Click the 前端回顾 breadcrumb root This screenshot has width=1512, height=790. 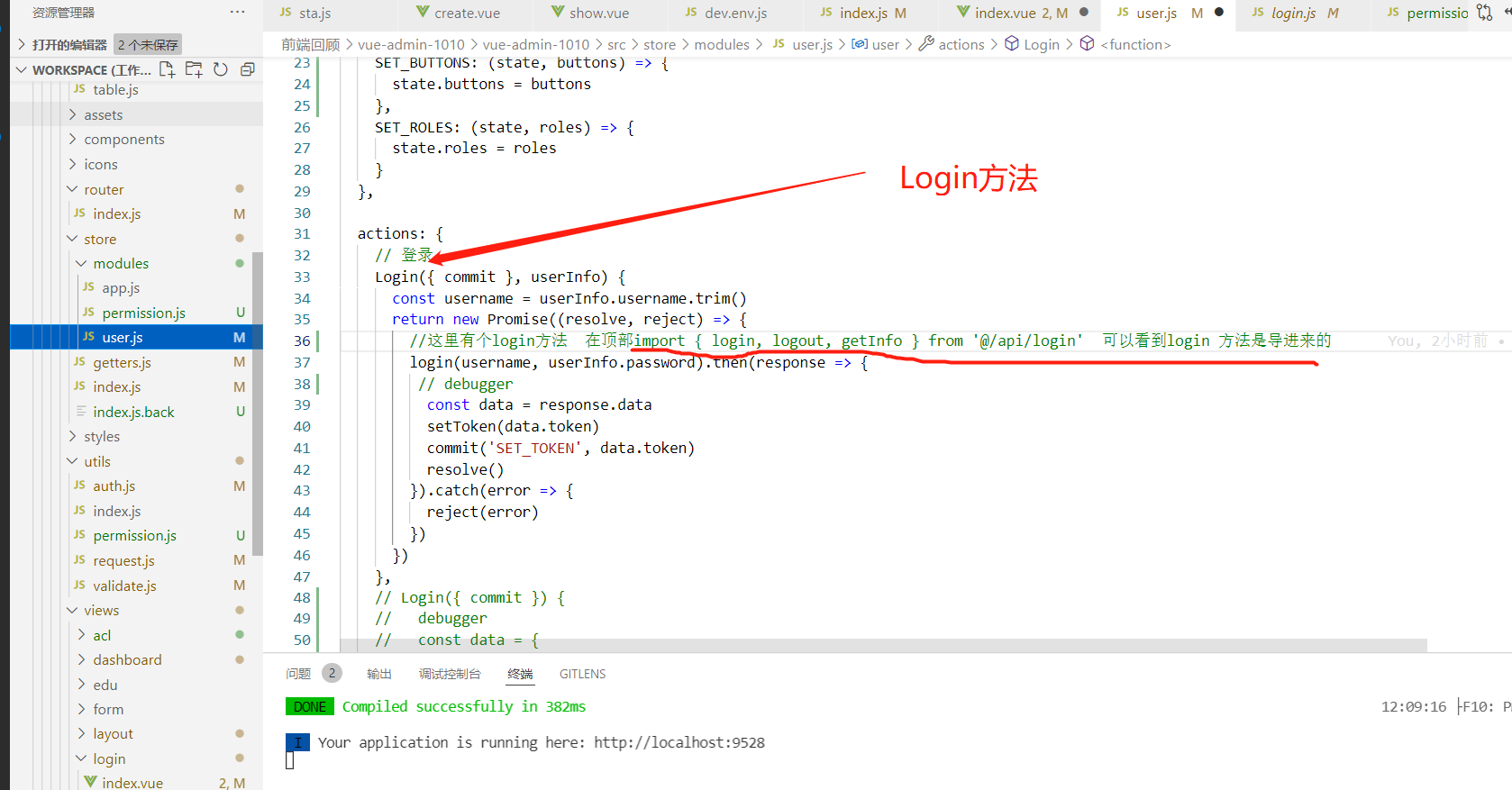click(311, 44)
